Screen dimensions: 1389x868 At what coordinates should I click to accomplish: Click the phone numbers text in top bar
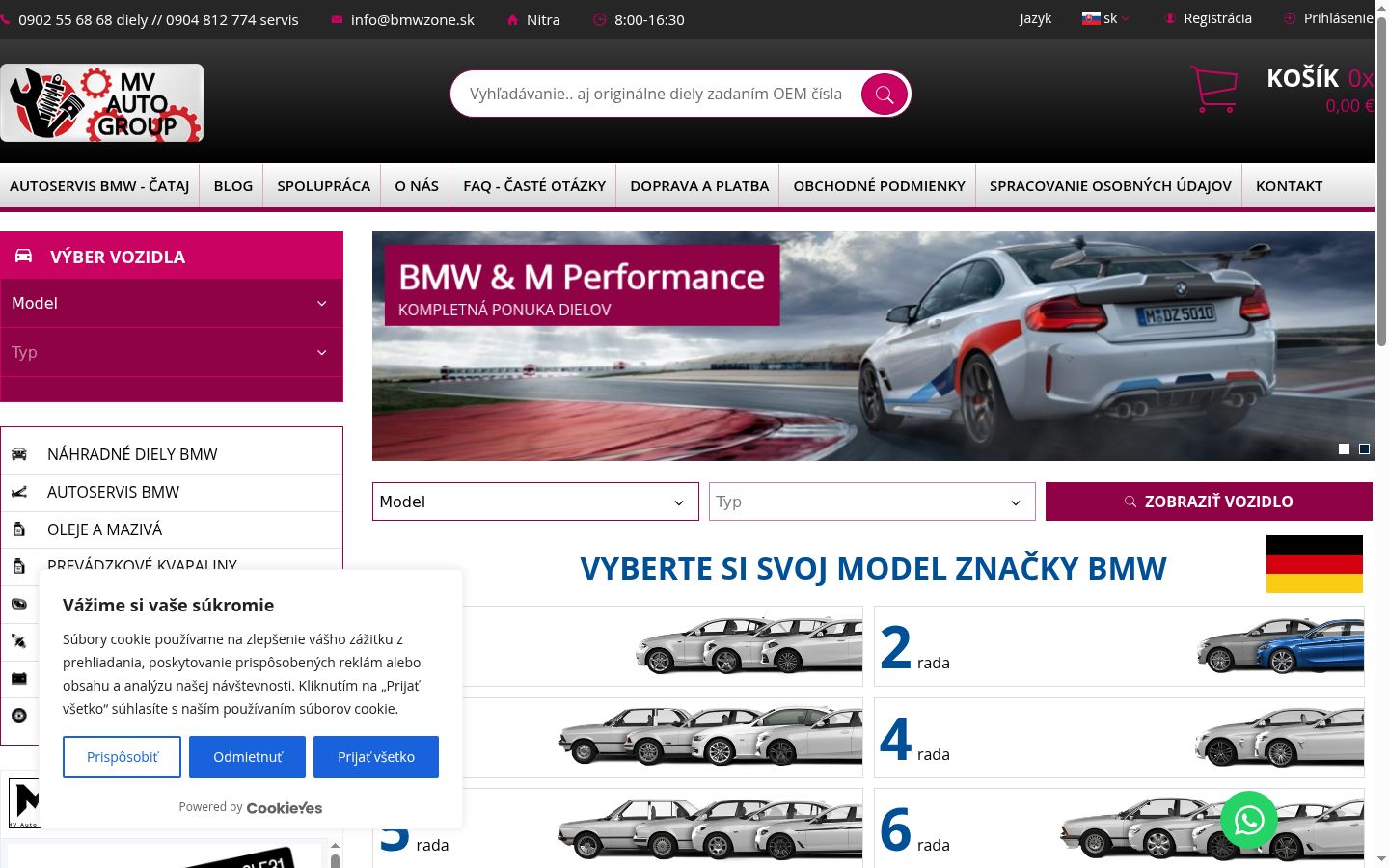click(158, 19)
